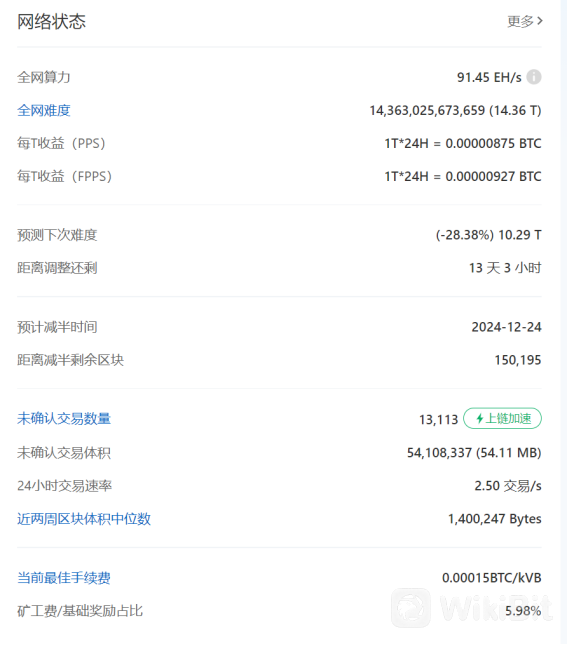The image size is (567, 645).
Task: Click the remaining blocks value 150,195
Action: (518, 360)
